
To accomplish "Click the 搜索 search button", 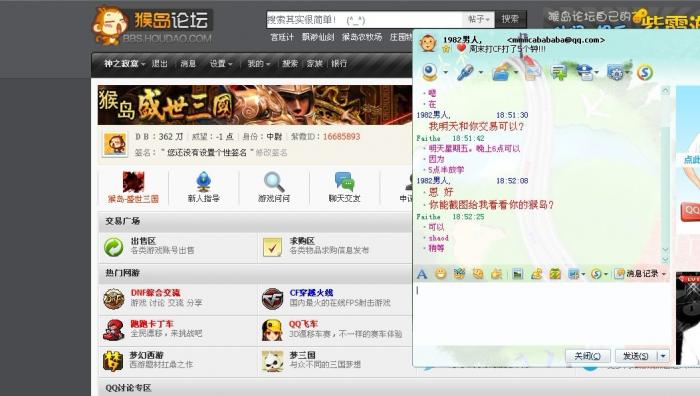I will (510, 19).
